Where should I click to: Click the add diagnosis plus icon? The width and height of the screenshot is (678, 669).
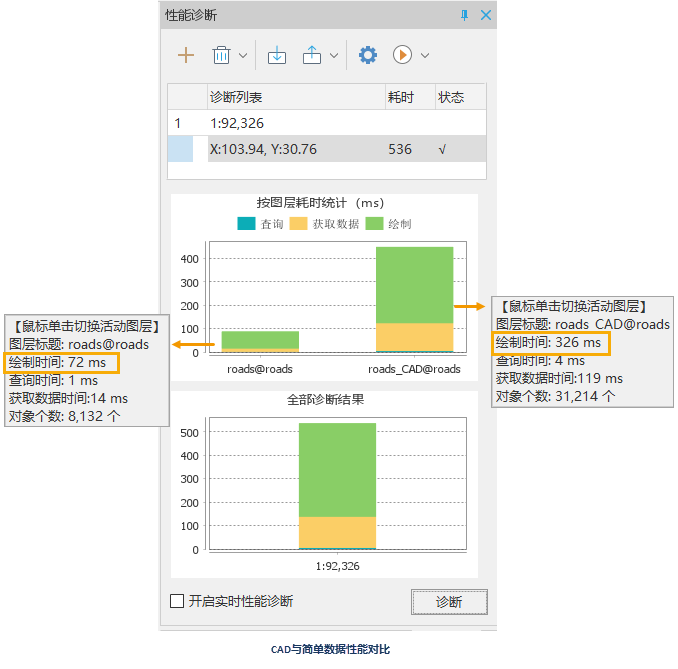(186, 55)
